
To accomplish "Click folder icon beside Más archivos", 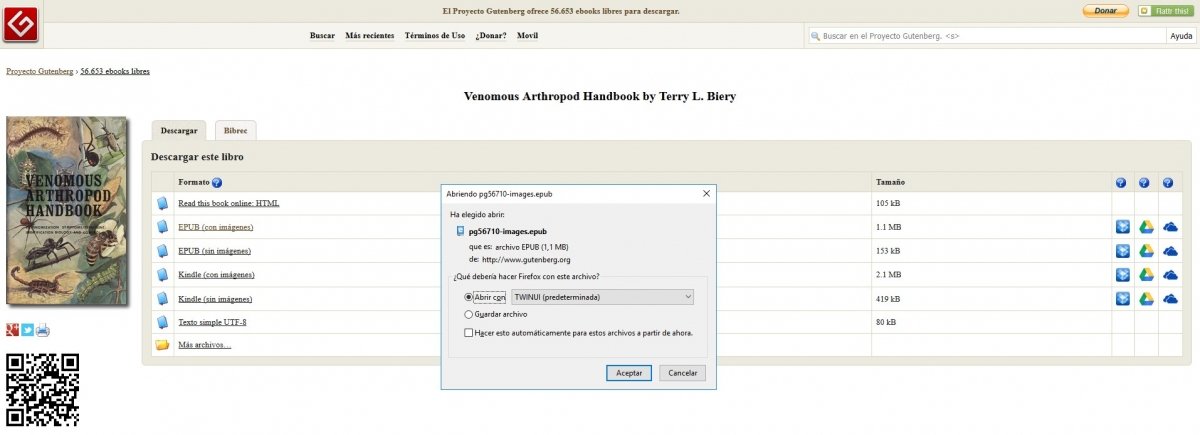I will click(162, 345).
